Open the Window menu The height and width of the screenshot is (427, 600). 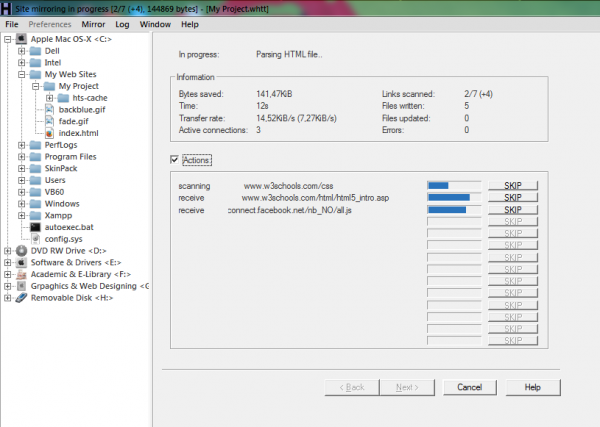pyautogui.click(x=155, y=24)
